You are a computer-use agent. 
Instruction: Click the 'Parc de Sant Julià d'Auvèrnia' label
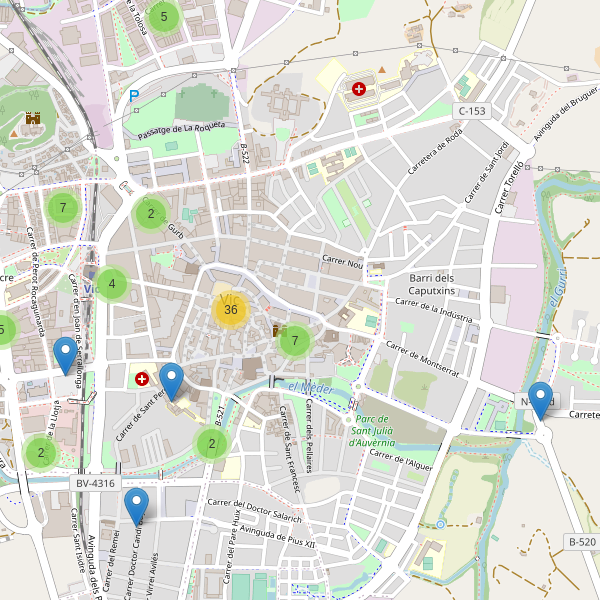[372, 431]
